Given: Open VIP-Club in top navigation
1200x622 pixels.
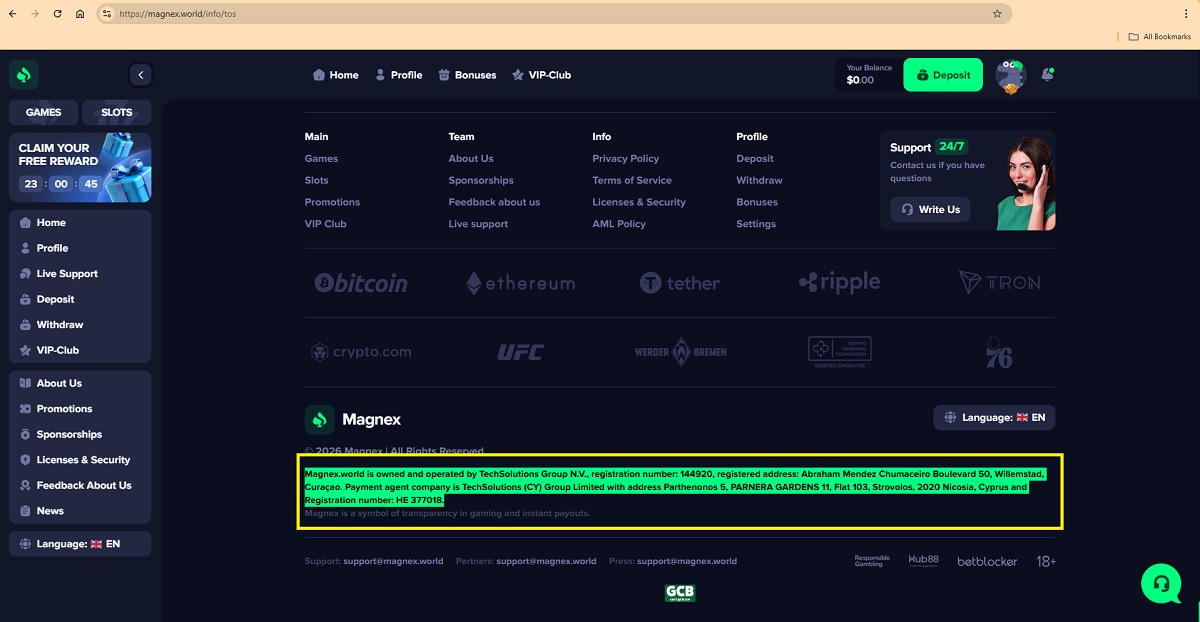Looking at the screenshot, I should click(x=541, y=75).
